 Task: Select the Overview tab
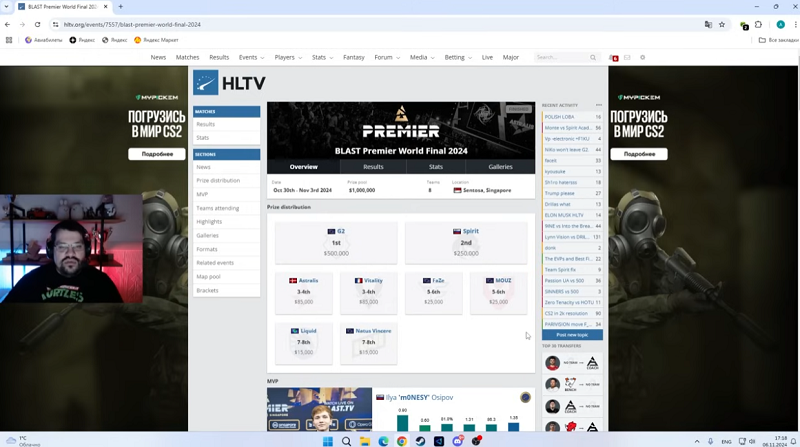pos(304,167)
